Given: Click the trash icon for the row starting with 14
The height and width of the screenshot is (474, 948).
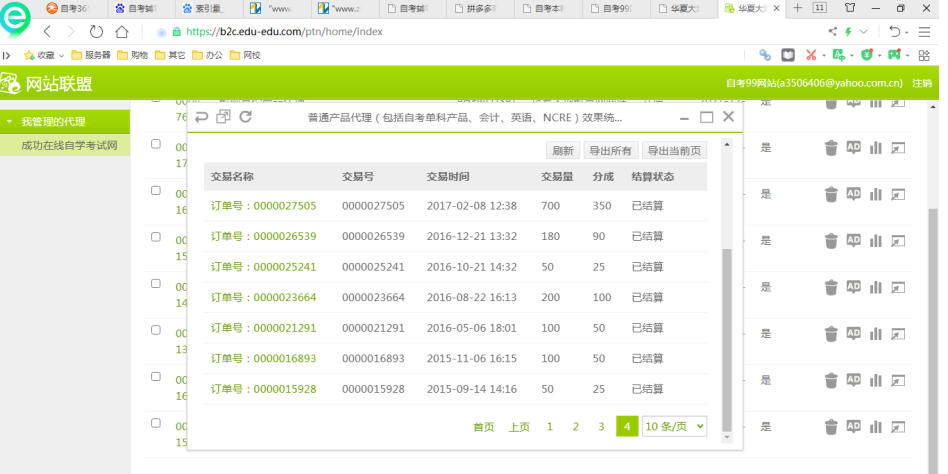Looking at the screenshot, I should (831, 287).
